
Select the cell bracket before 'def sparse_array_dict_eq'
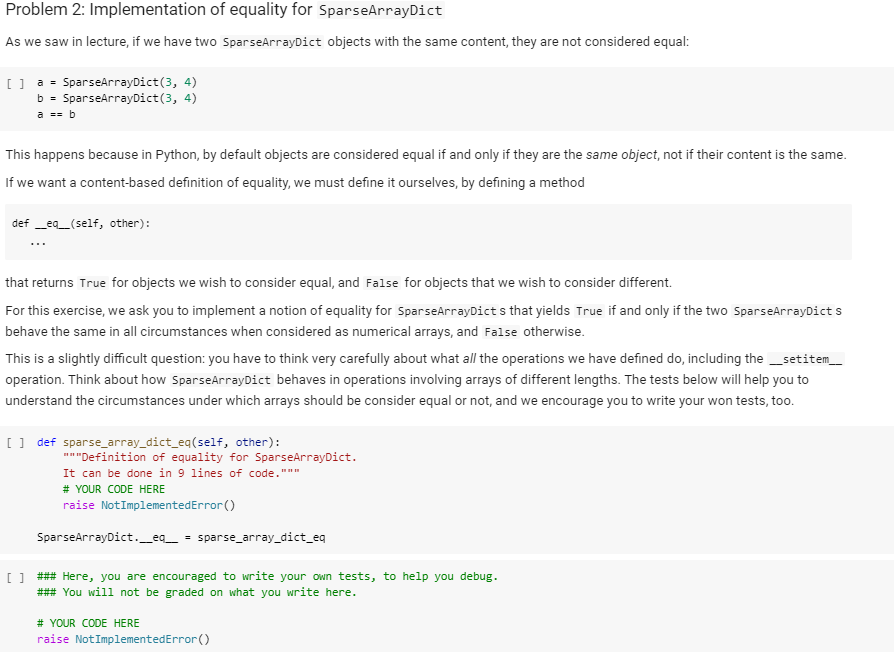pyautogui.click(x=15, y=441)
